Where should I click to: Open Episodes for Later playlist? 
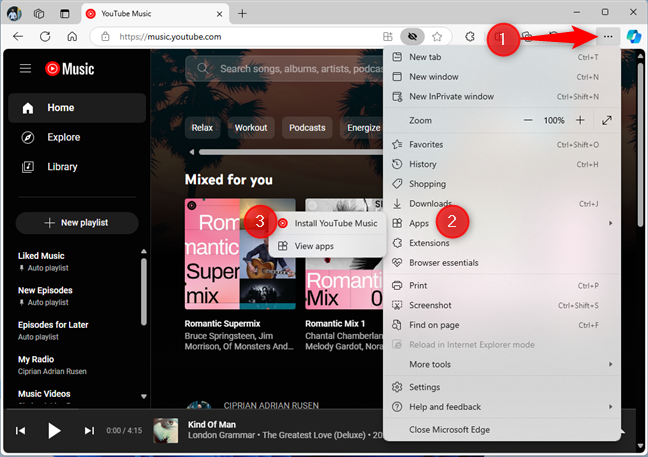click(76, 331)
